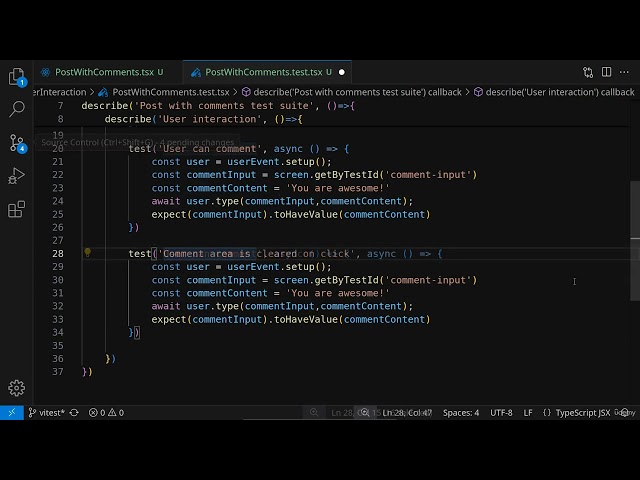Image resolution: width=640 pixels, height=480 pixels.
Task: Switch to PostWithComments.test.tsx tab
Action: (262, 72)
